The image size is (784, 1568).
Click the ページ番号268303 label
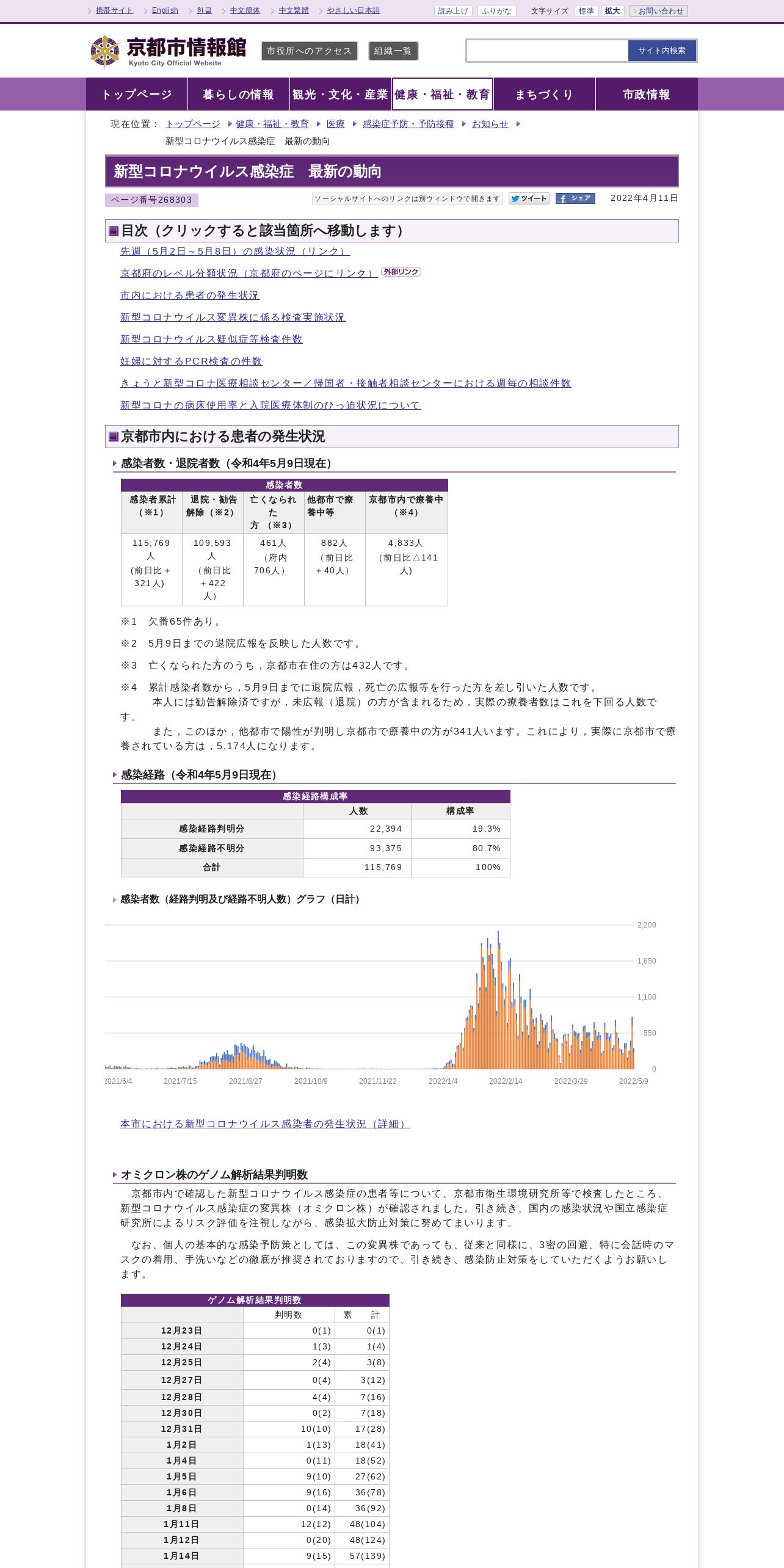point(151,200)
